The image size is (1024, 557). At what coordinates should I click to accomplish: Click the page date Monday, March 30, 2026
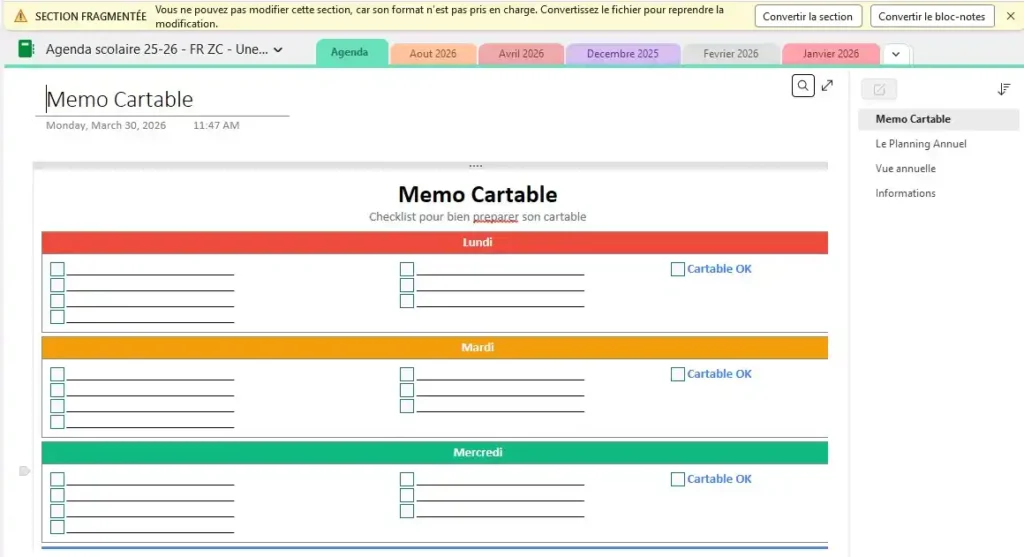(106, 125)
